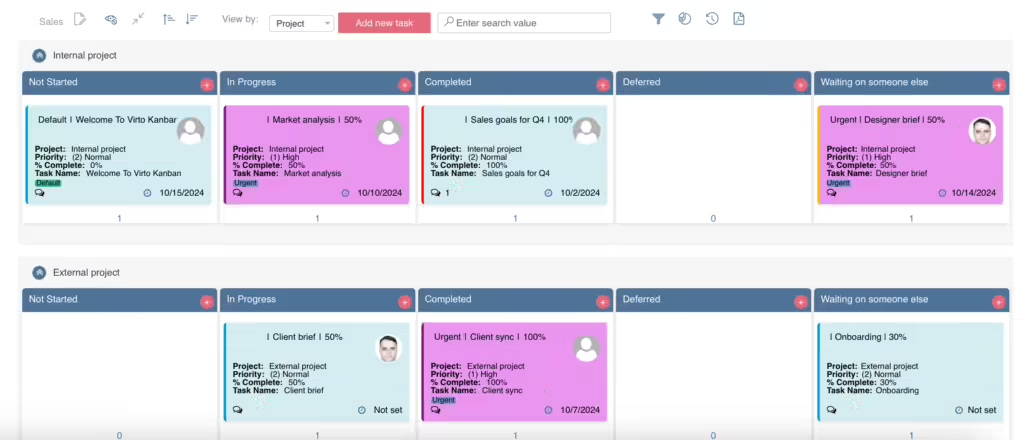Click the assignee avatar on Market analysis card
The width and height of the screenshot is (1024, 440).
coord(389,131)
